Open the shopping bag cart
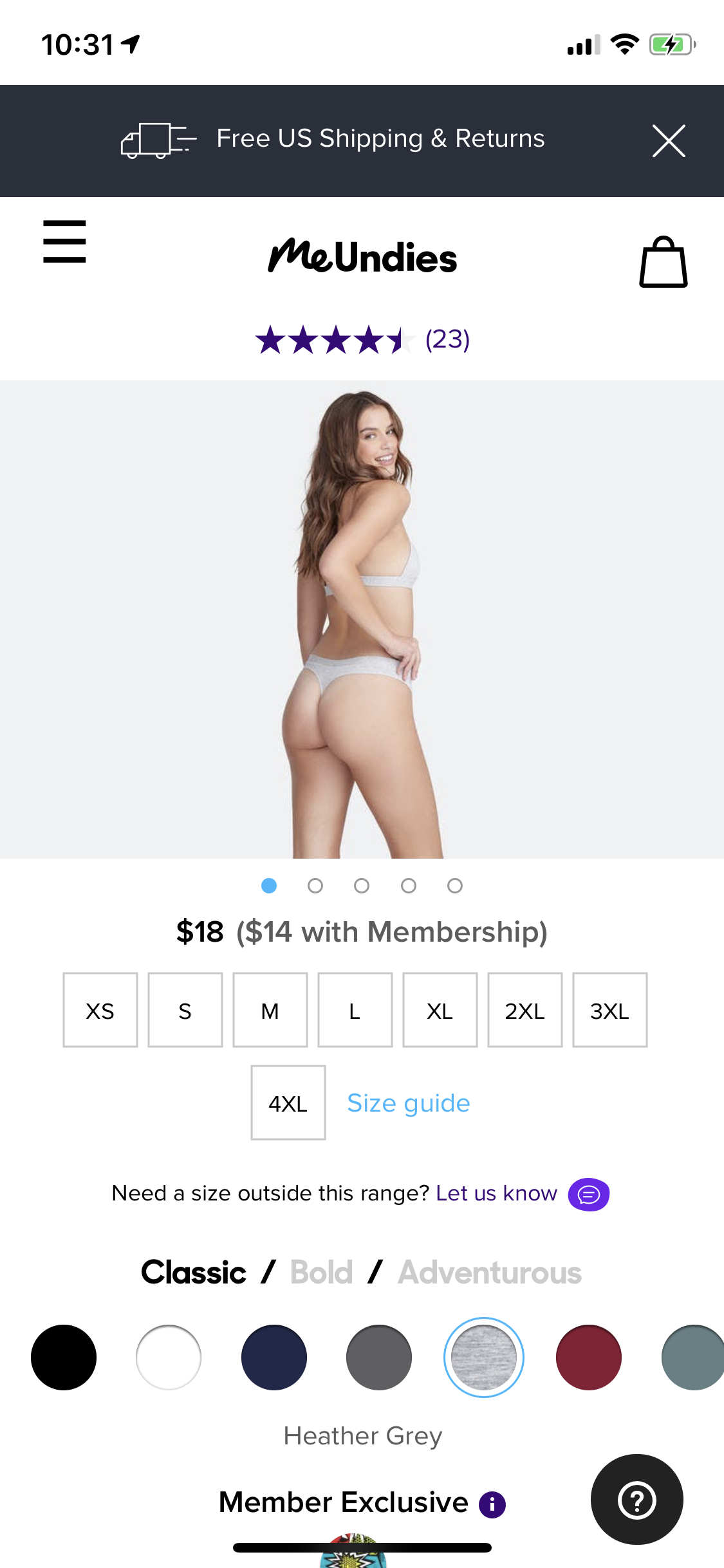 (664, 262)
